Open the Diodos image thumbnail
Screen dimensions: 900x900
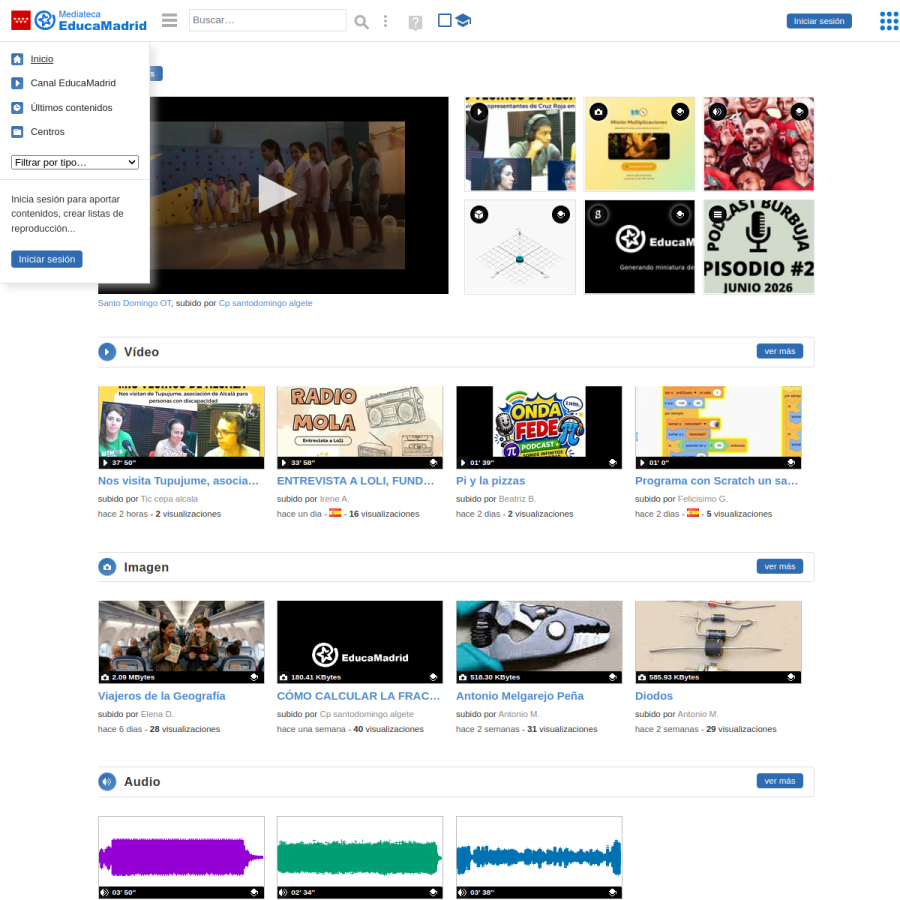(718, 642)
